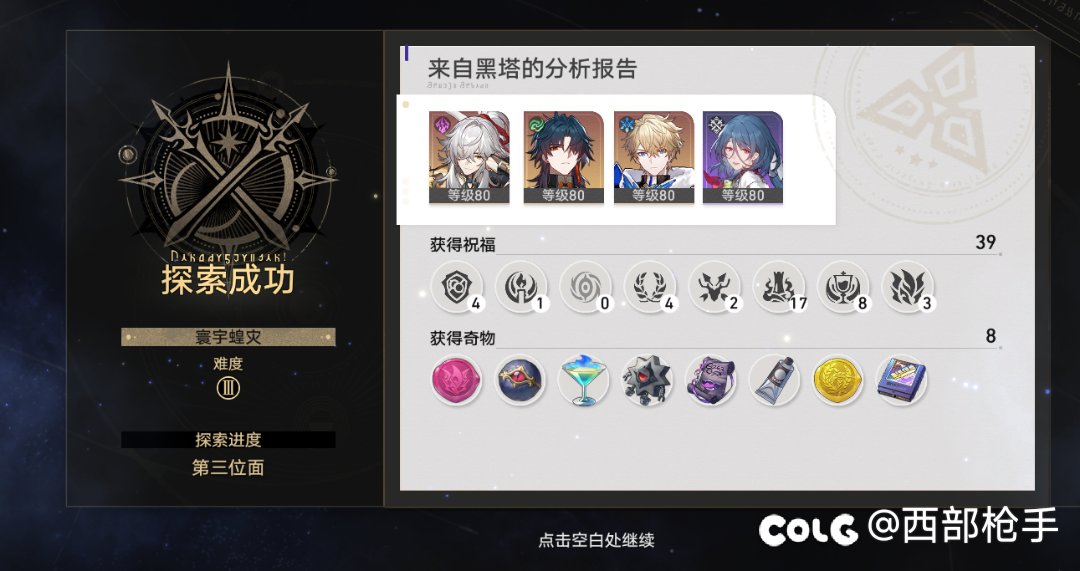1080x571 pixels.
Task: Click the greyed blessing icon showing 0
Action: 585,287
